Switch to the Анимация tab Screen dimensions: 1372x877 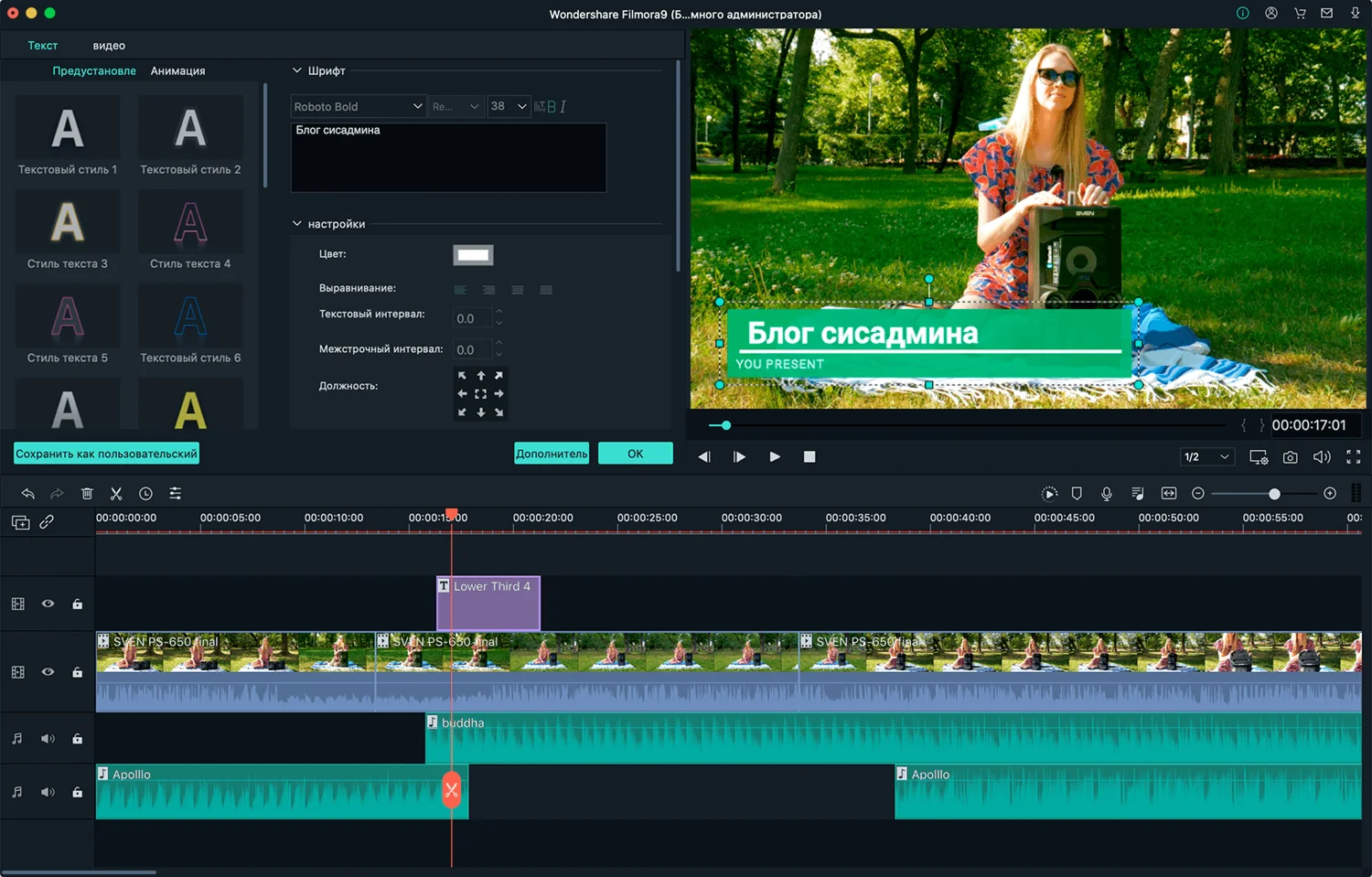[x=177, y=71]
